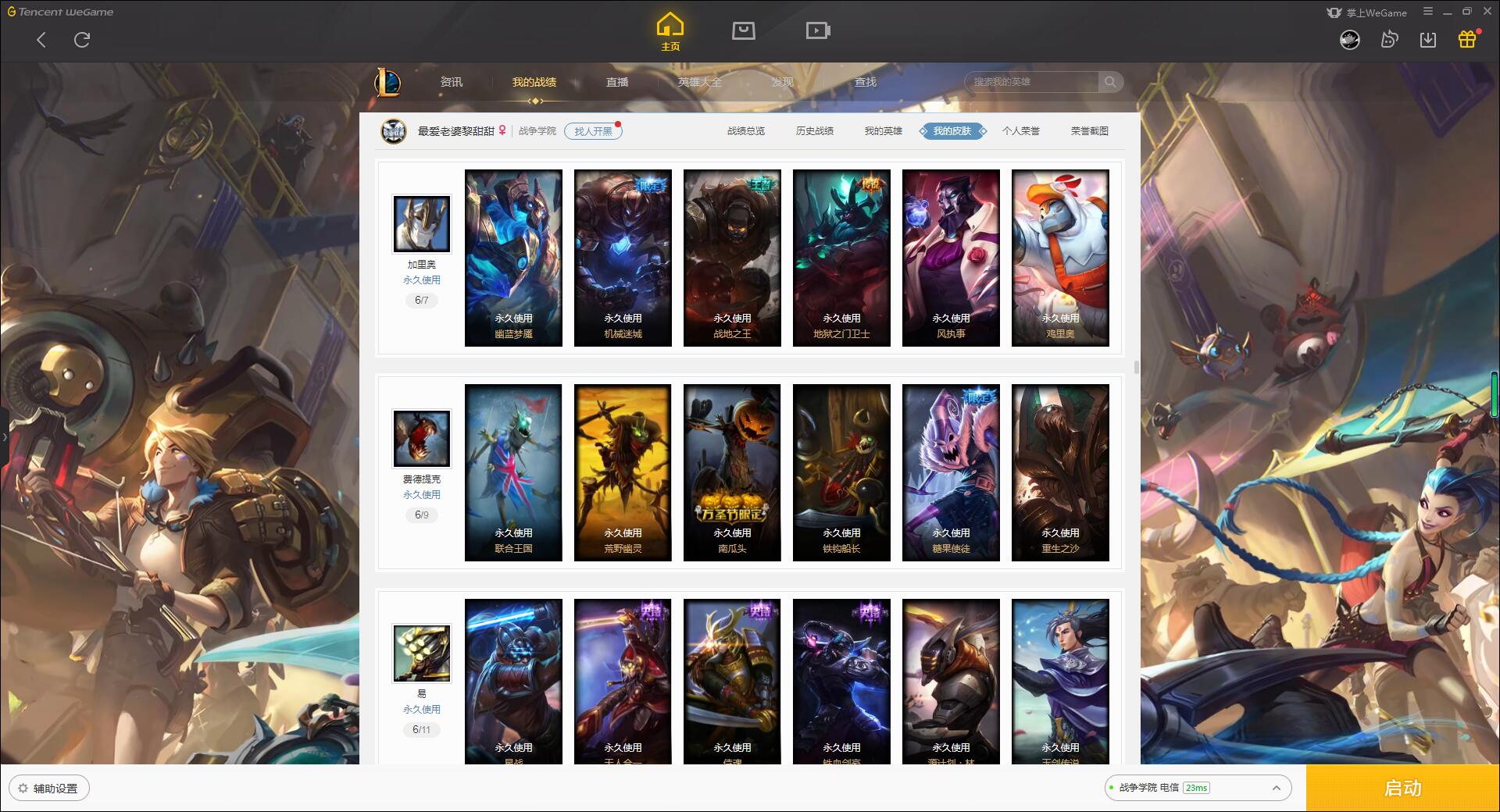Screen dimensions: 1500x812
Task: Open the 战绩总览 sub-tab
Action: pyautogui.click(x=746, y=131)
